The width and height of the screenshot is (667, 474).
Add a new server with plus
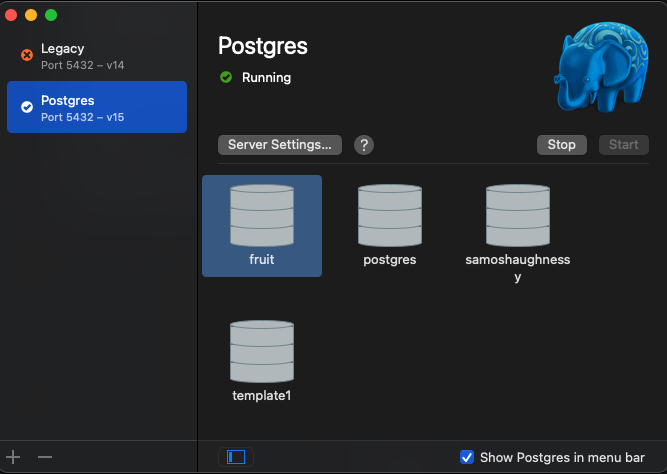13,457
